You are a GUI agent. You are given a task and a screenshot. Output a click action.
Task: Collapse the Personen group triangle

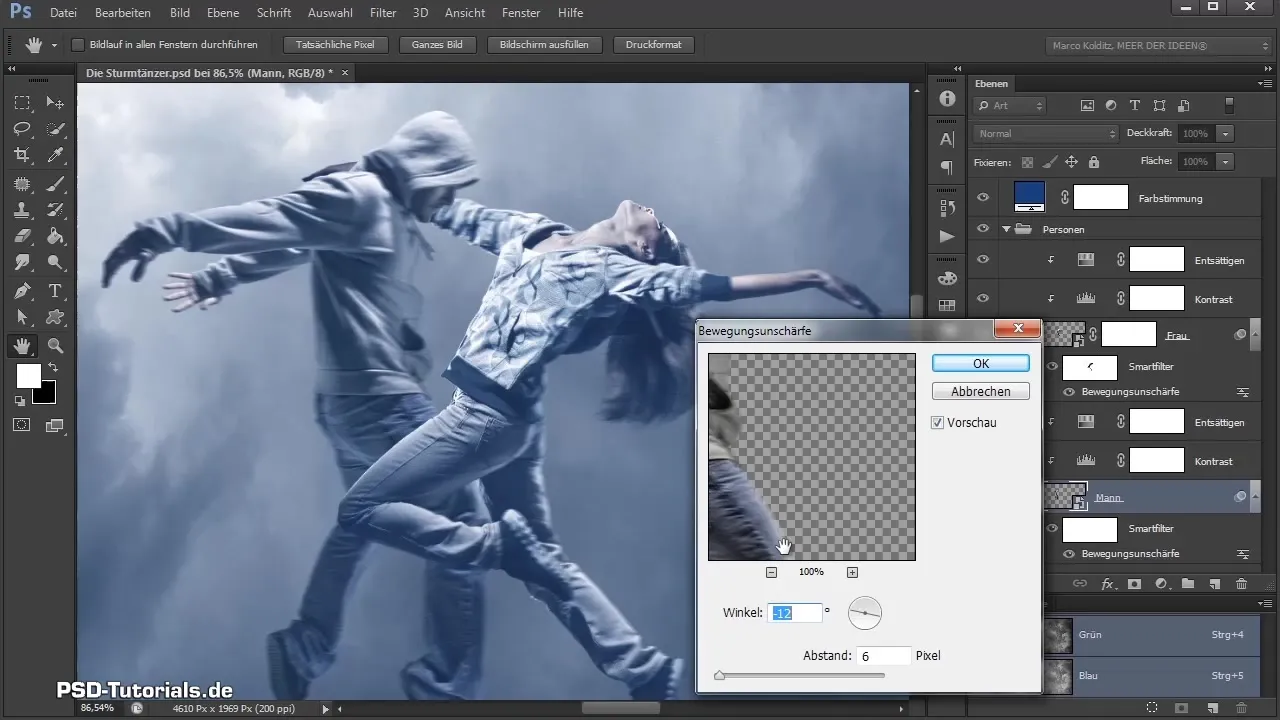click(1006, 229)
